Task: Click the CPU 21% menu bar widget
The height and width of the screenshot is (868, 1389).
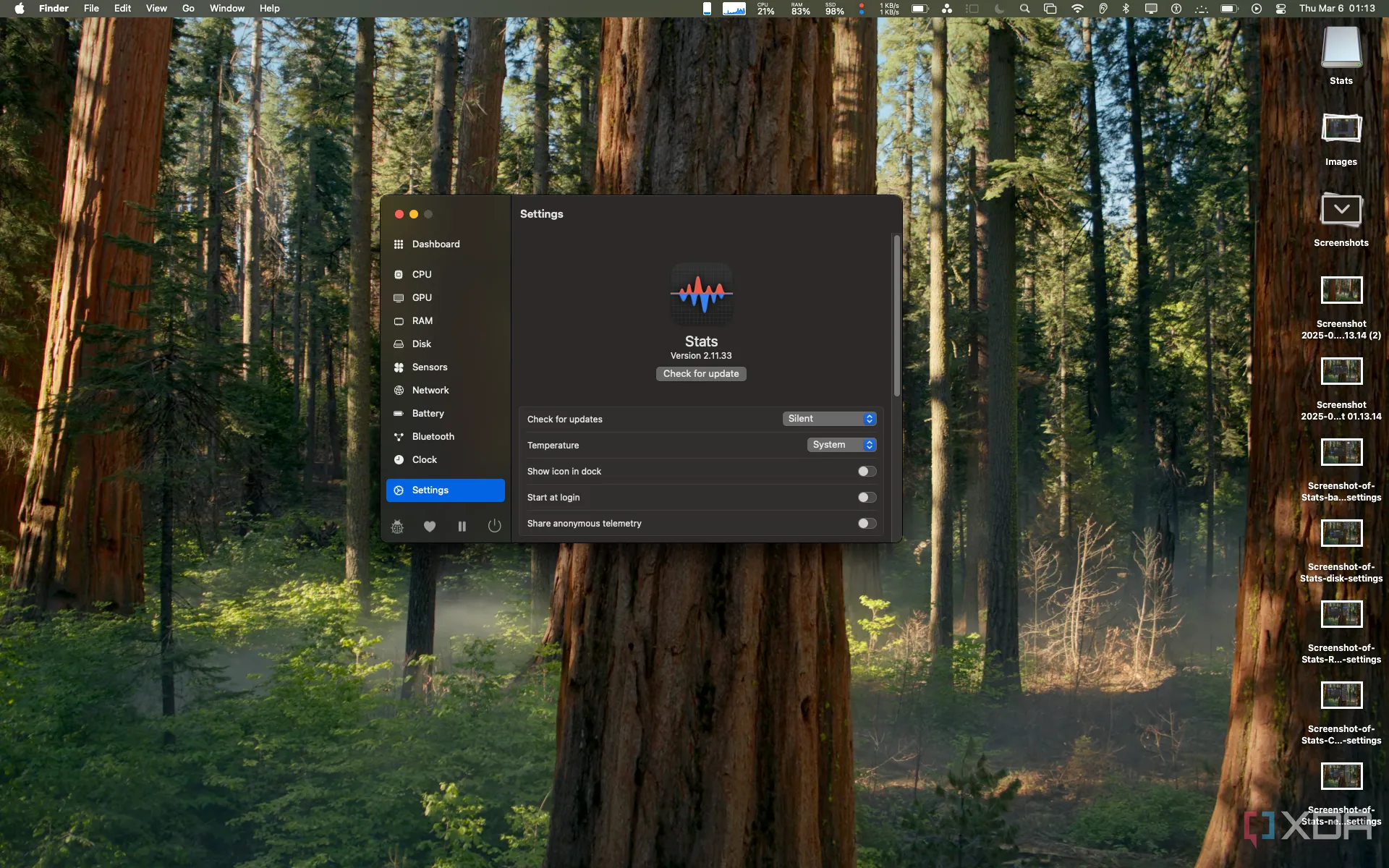Action: point(765,9)
